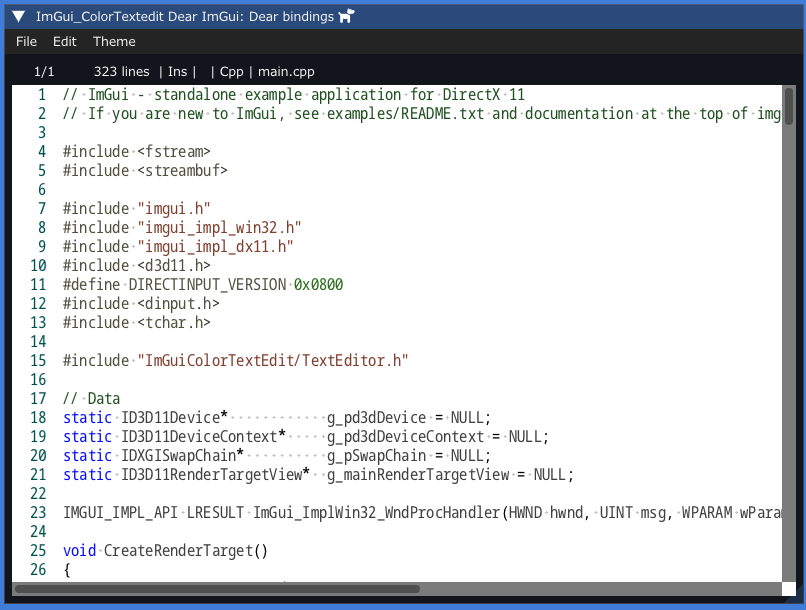Click on '#include <streambuf>' line
The height and width of the screenshot is (610, 806).
[145, 171]
